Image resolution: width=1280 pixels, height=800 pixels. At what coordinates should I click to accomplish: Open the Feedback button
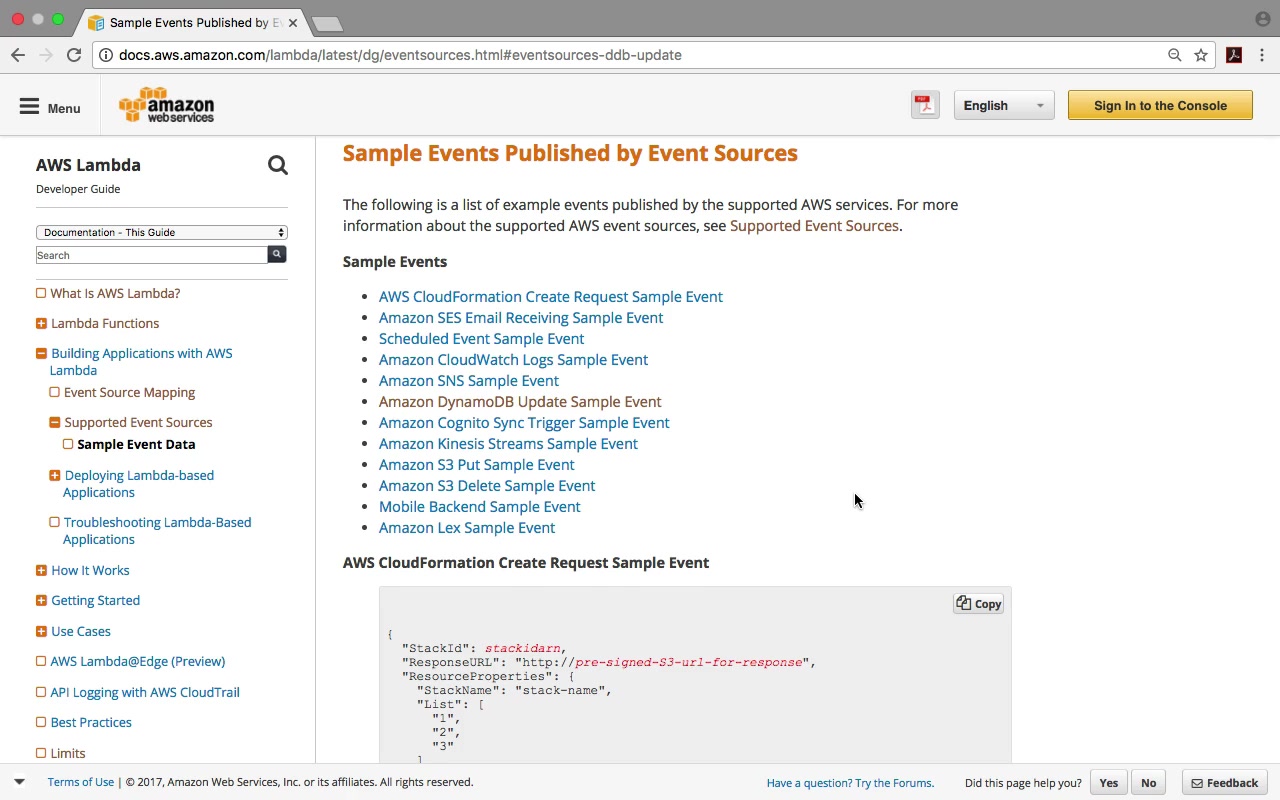[x=1224, y=783]
